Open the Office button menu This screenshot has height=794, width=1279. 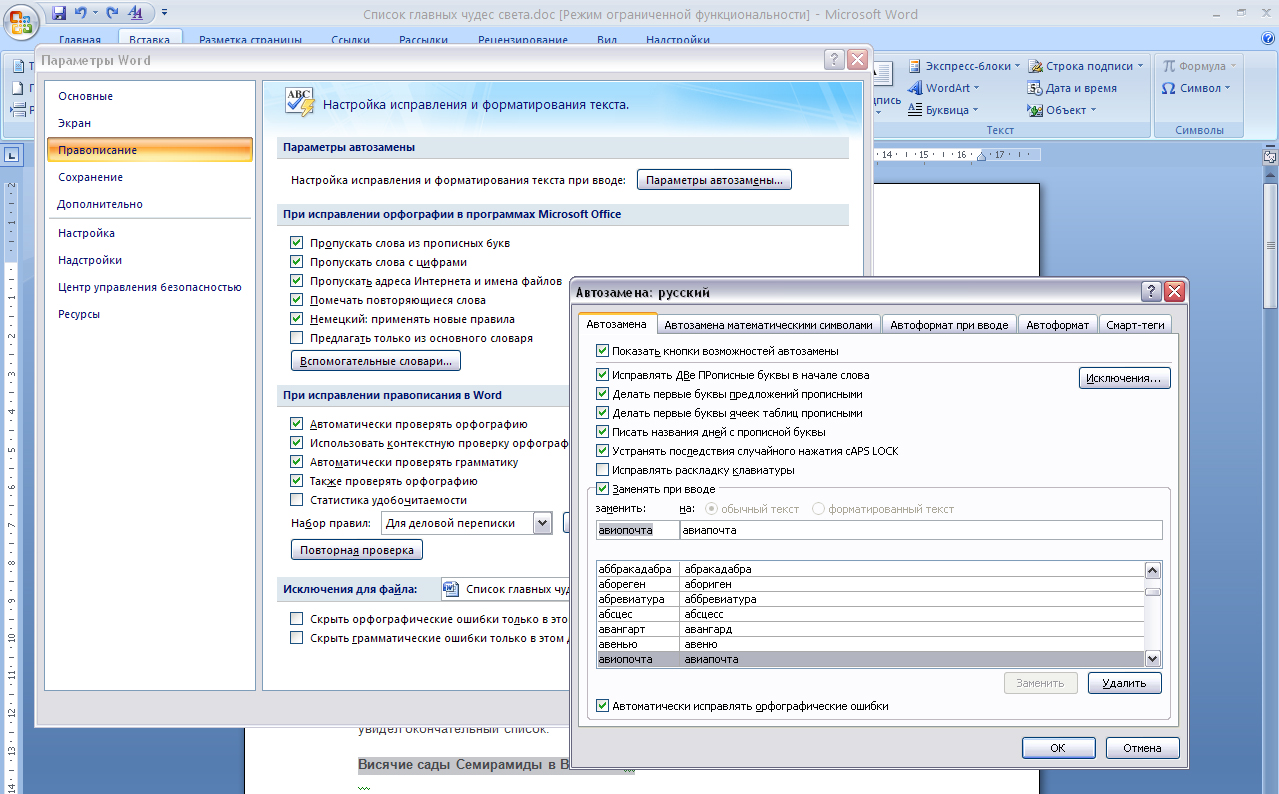coord(22,21)
